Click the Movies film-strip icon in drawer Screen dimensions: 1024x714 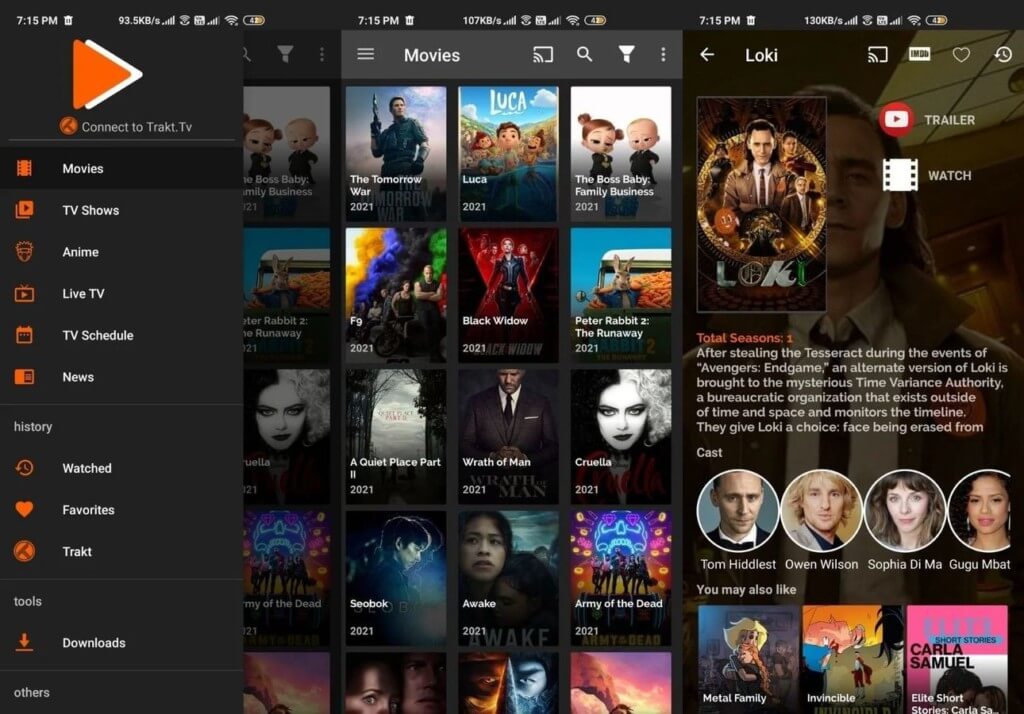(24, 169)
